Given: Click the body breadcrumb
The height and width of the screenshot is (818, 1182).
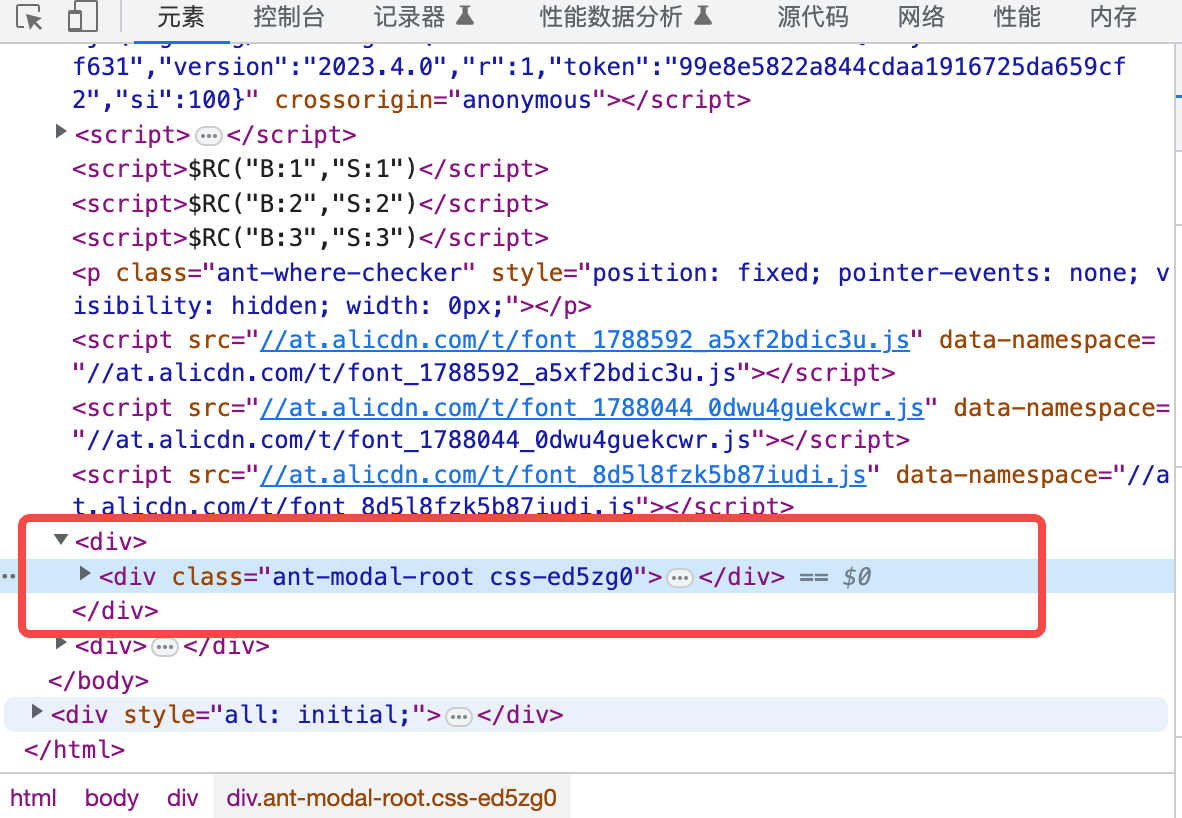Looking at the screenshot, I should tap(112, 798).
